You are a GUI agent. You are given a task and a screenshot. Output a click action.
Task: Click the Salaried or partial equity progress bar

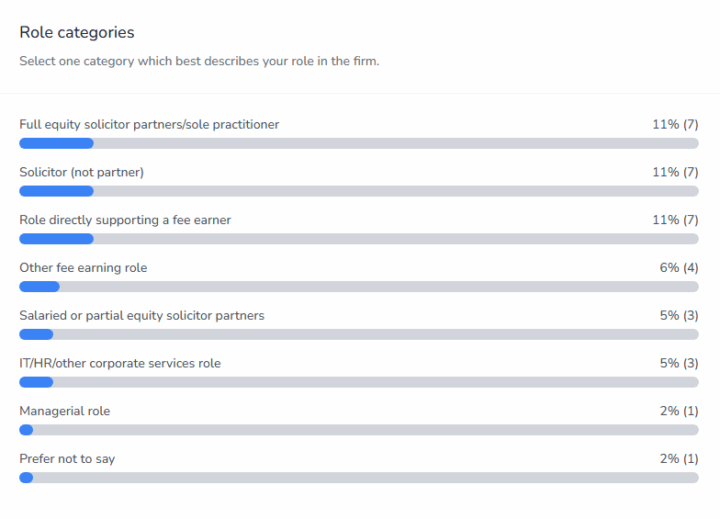(x=359, y=334)
